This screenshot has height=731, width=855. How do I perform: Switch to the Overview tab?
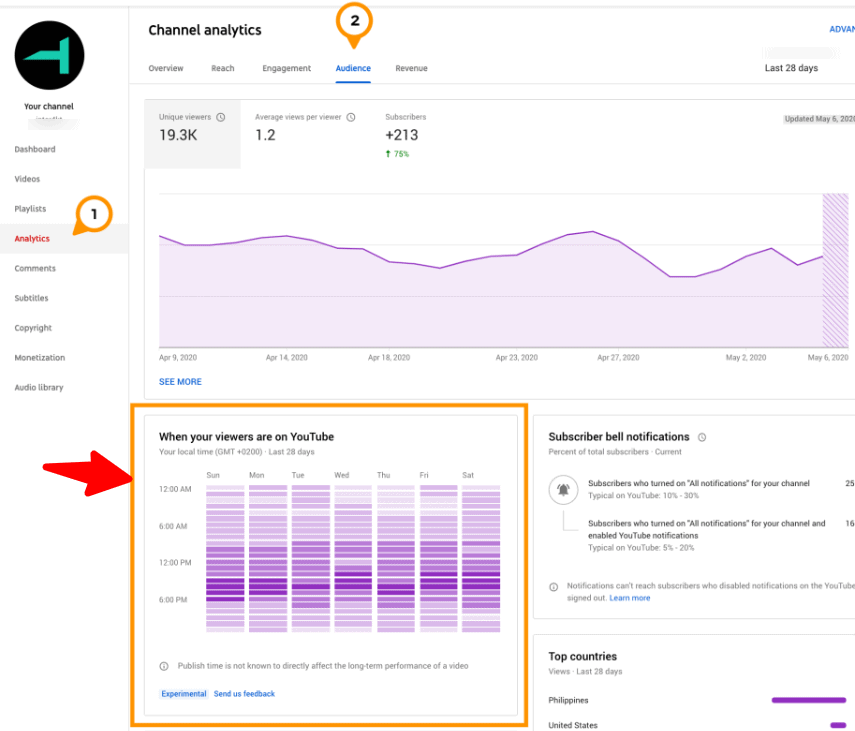(x=166, y=68)
